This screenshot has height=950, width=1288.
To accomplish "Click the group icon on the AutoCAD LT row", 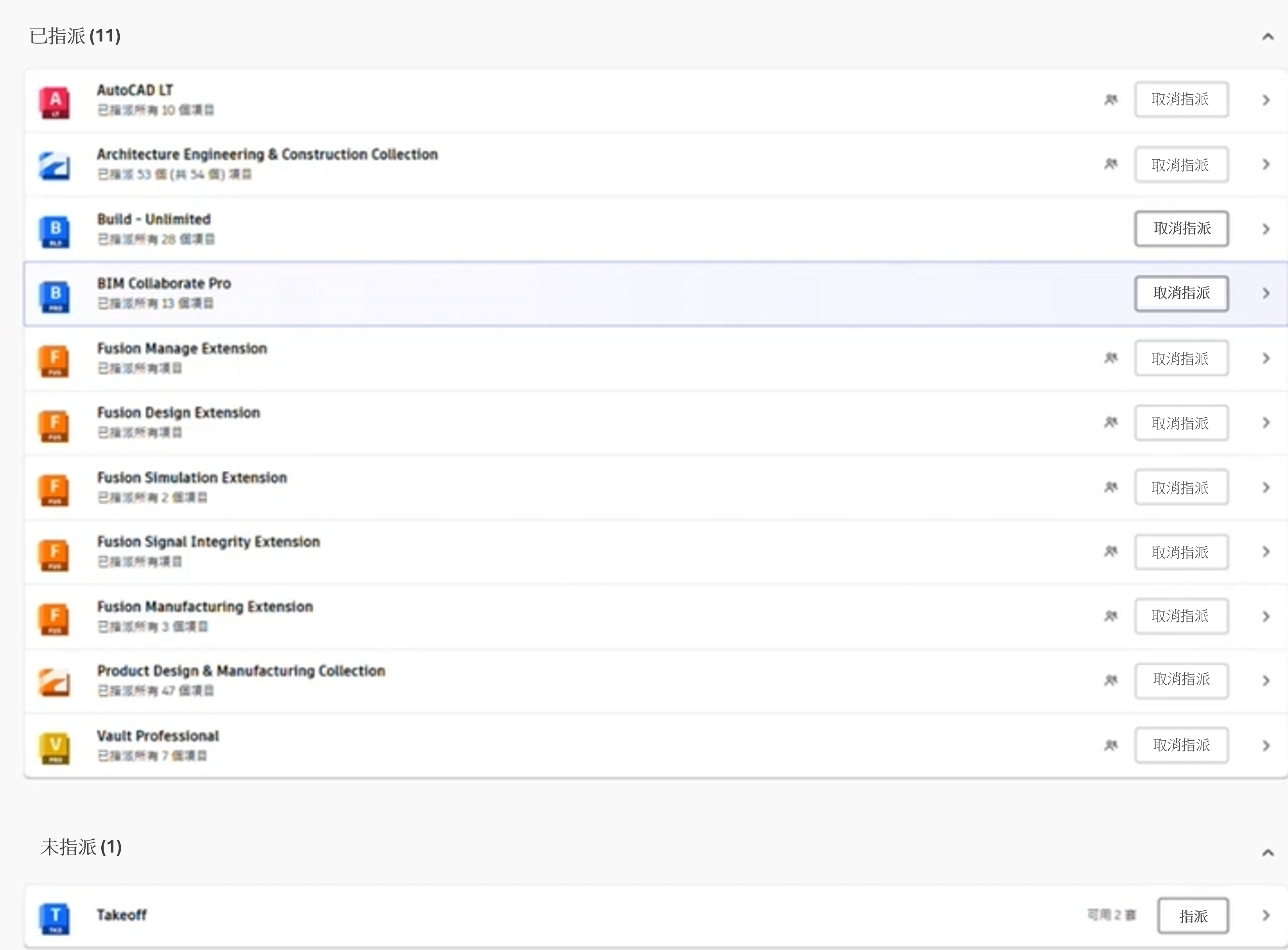I will (1111, 99).
